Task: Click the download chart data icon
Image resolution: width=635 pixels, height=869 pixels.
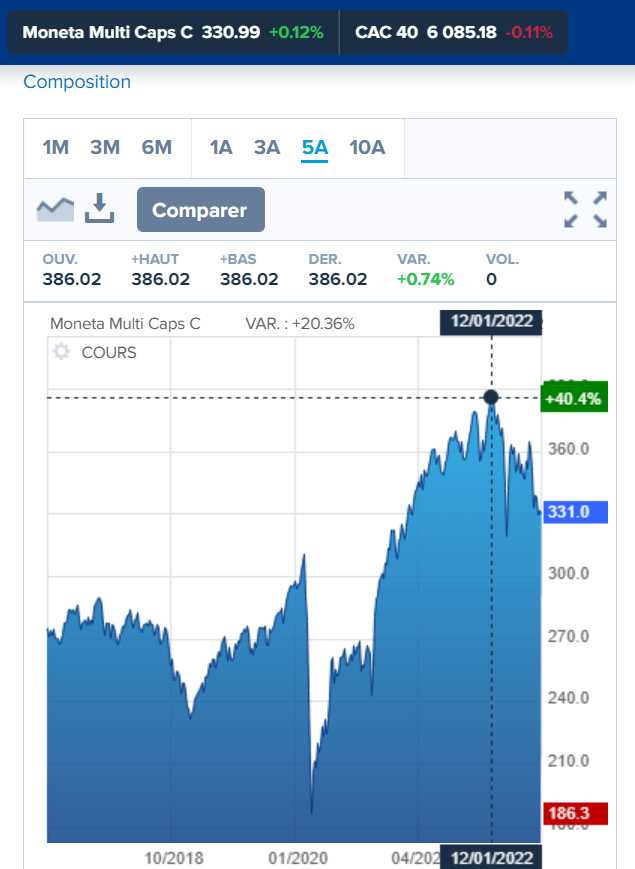Action: 100,209
